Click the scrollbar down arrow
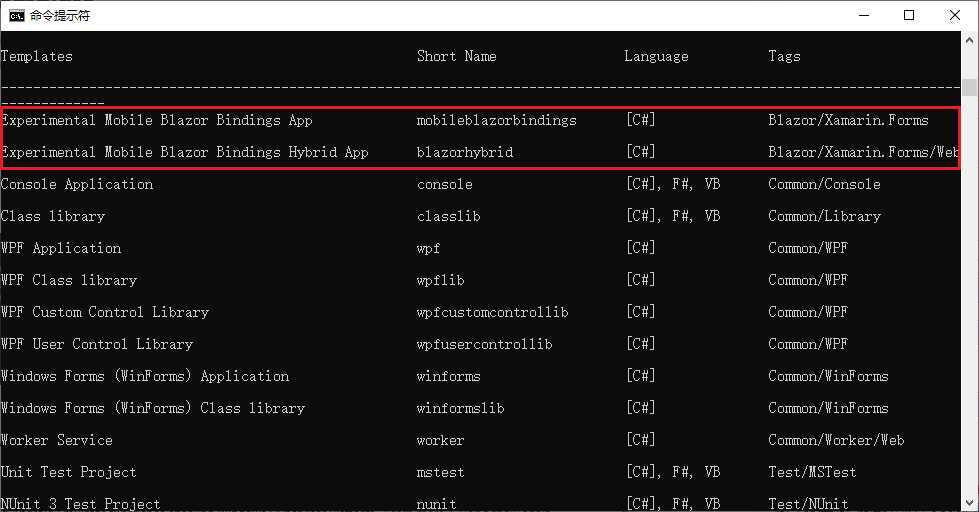Viewport: 979px width, 512px height. [970, 503]
